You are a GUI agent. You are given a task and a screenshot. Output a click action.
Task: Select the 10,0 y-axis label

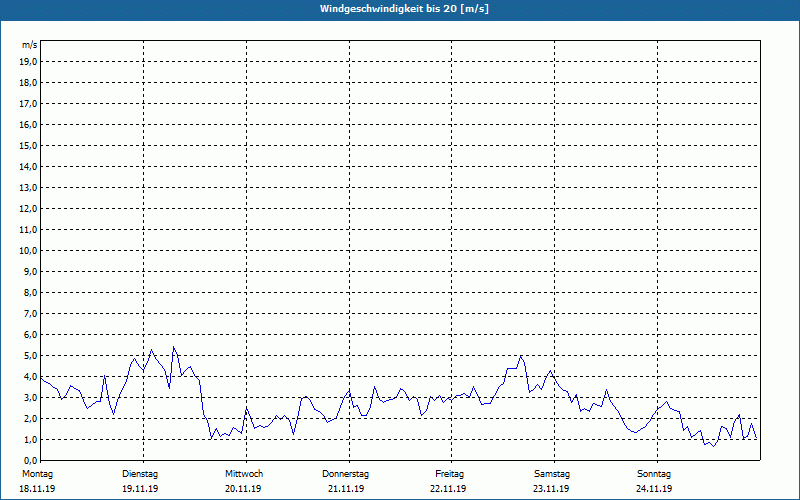coord(27,251)
